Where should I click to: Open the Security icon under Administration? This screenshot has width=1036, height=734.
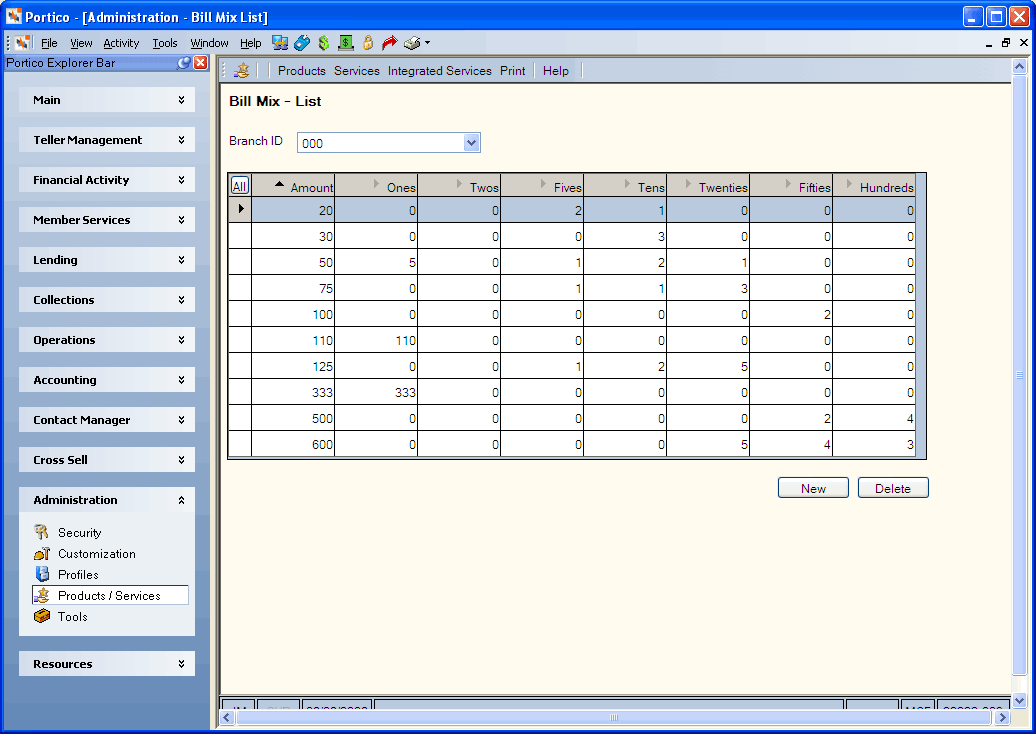[x=42, y=532]
